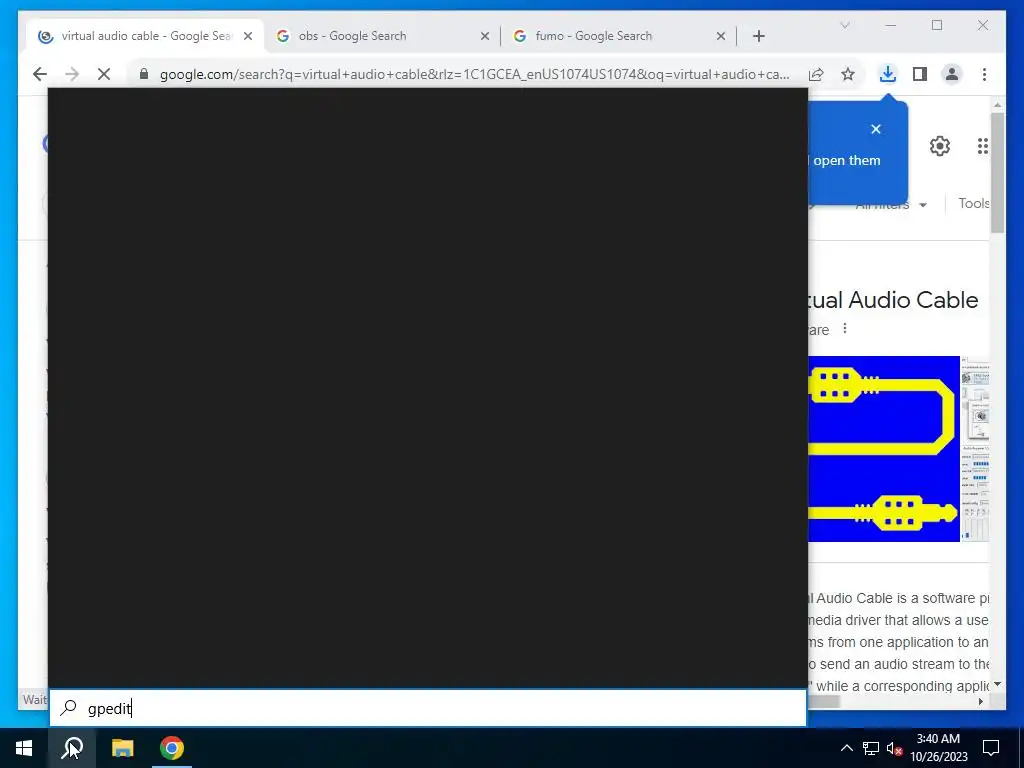Open the side screenshot thumbnail strip

coord(975,449)
